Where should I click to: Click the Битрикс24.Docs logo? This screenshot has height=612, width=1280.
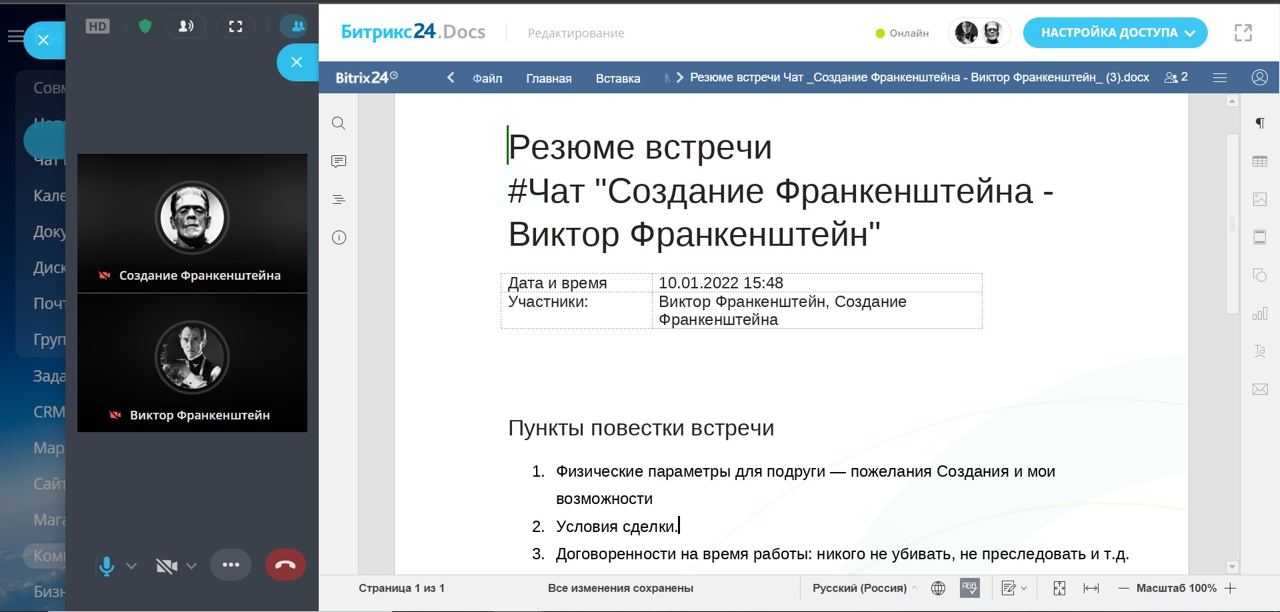[x=413, y=32]
